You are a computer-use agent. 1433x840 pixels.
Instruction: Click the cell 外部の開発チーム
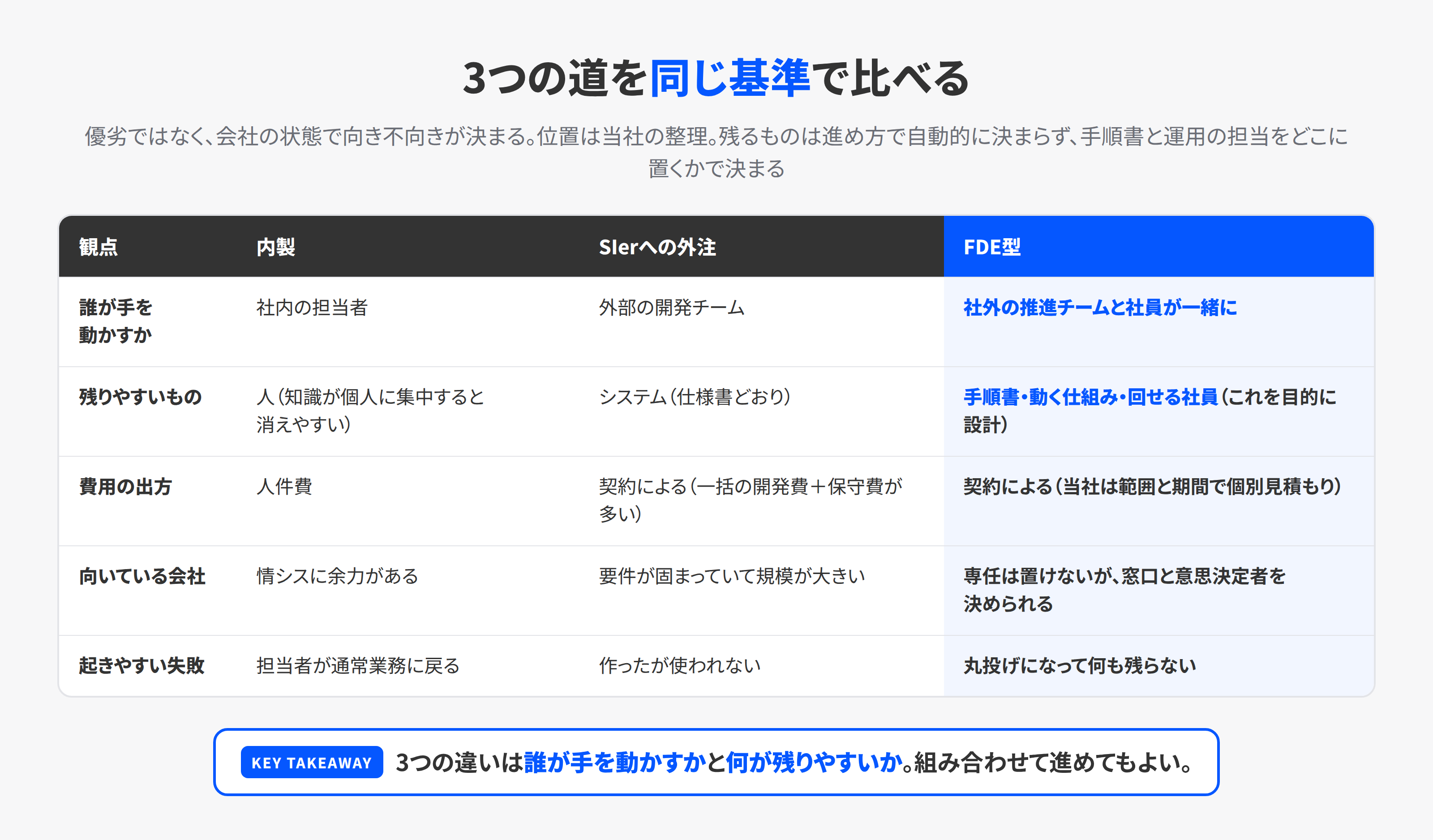pyautogui.click(x=672, y=308)
